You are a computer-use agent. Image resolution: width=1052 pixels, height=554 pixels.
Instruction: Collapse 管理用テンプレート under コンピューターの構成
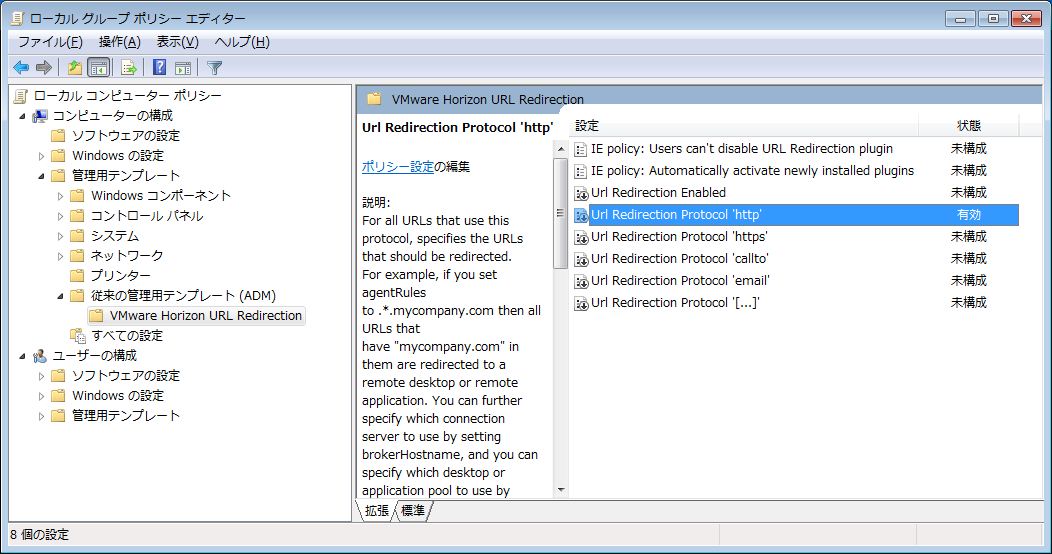[42, 176]
